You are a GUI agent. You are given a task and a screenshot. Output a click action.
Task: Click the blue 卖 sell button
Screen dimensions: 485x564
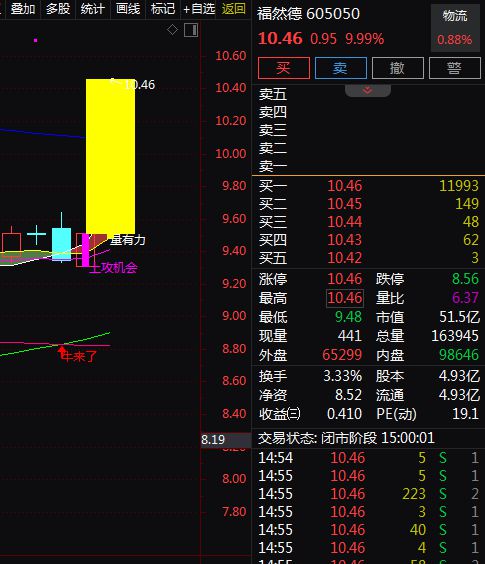click(341, 68)
